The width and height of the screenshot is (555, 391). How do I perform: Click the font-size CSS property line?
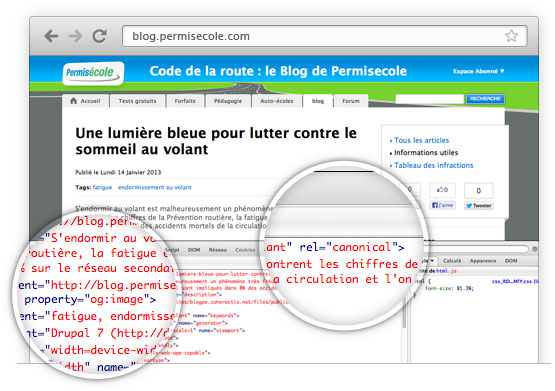pyautogui.click(x=449, y=288)
